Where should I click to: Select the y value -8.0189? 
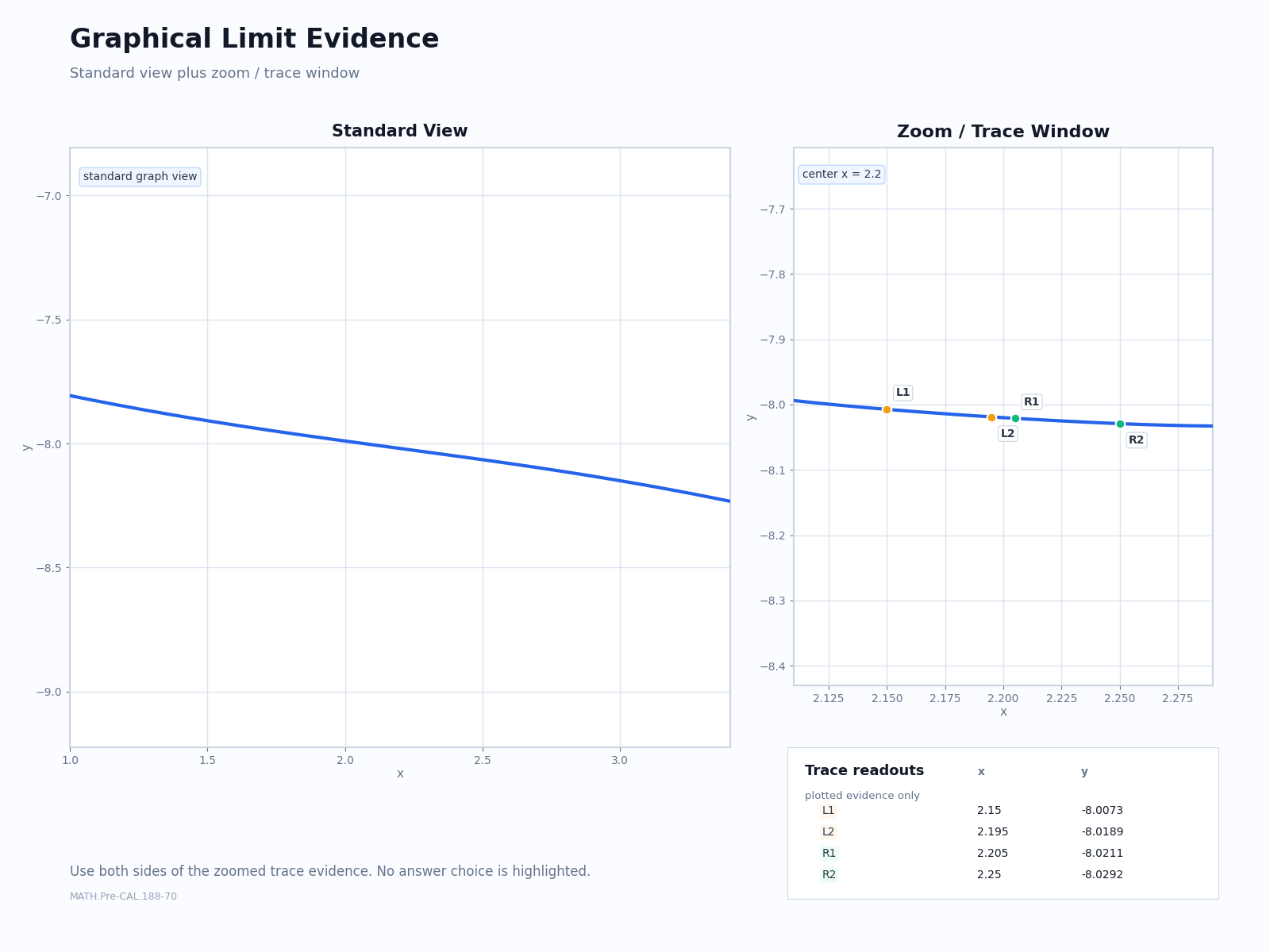click(x=1102, y=832)
